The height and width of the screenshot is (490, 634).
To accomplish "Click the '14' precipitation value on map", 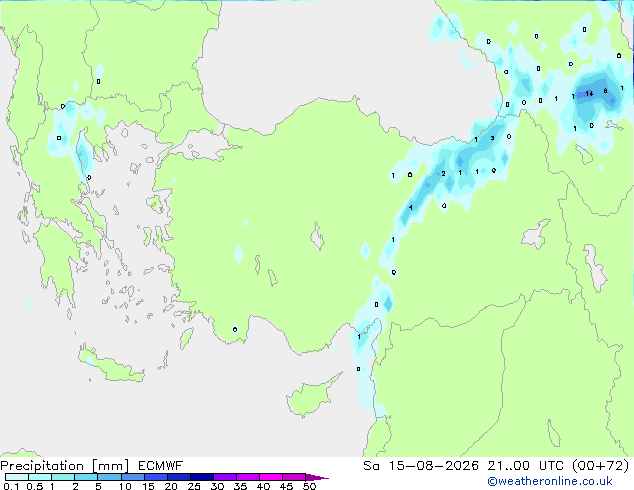I will [x=589, y=93].
